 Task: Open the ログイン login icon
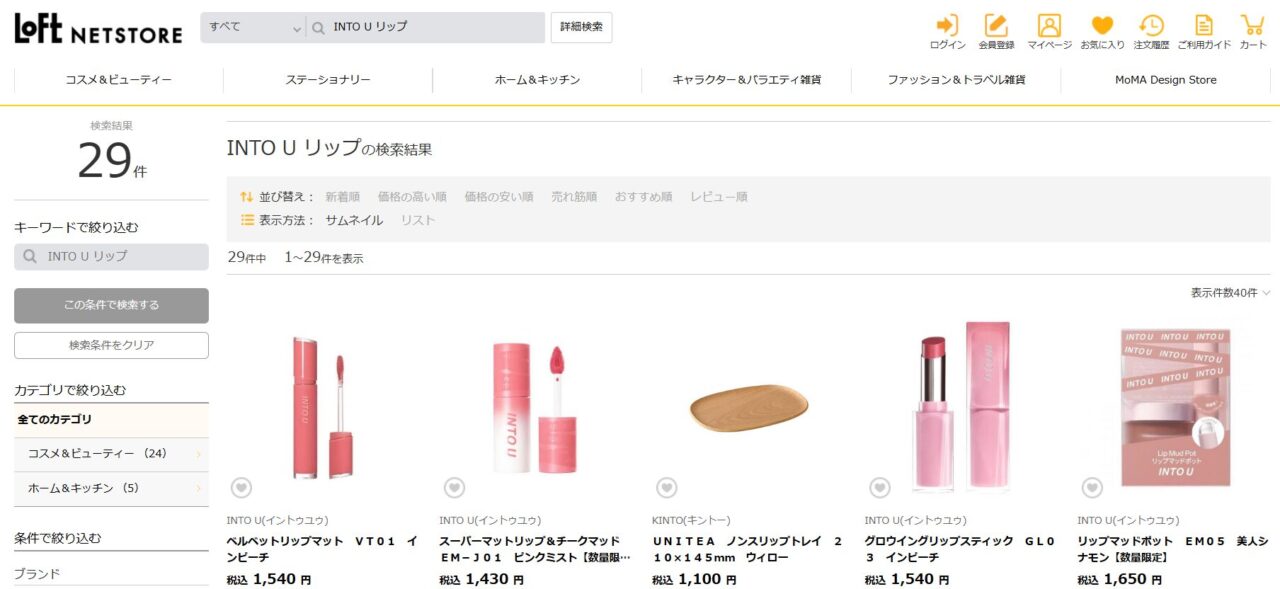click(947, 32)
